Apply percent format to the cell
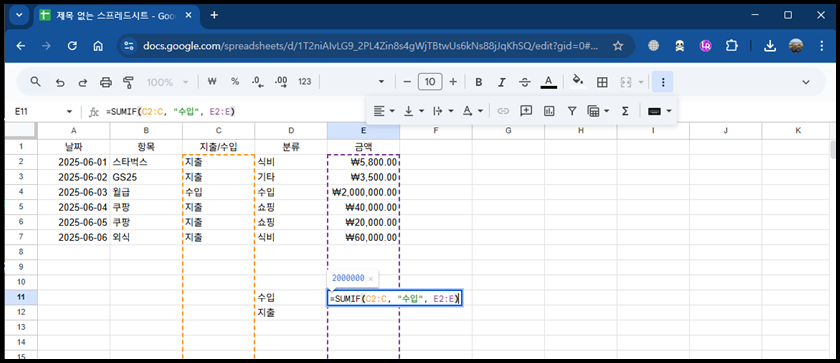This screenshot has height=363, width=840. click(235, 82)
